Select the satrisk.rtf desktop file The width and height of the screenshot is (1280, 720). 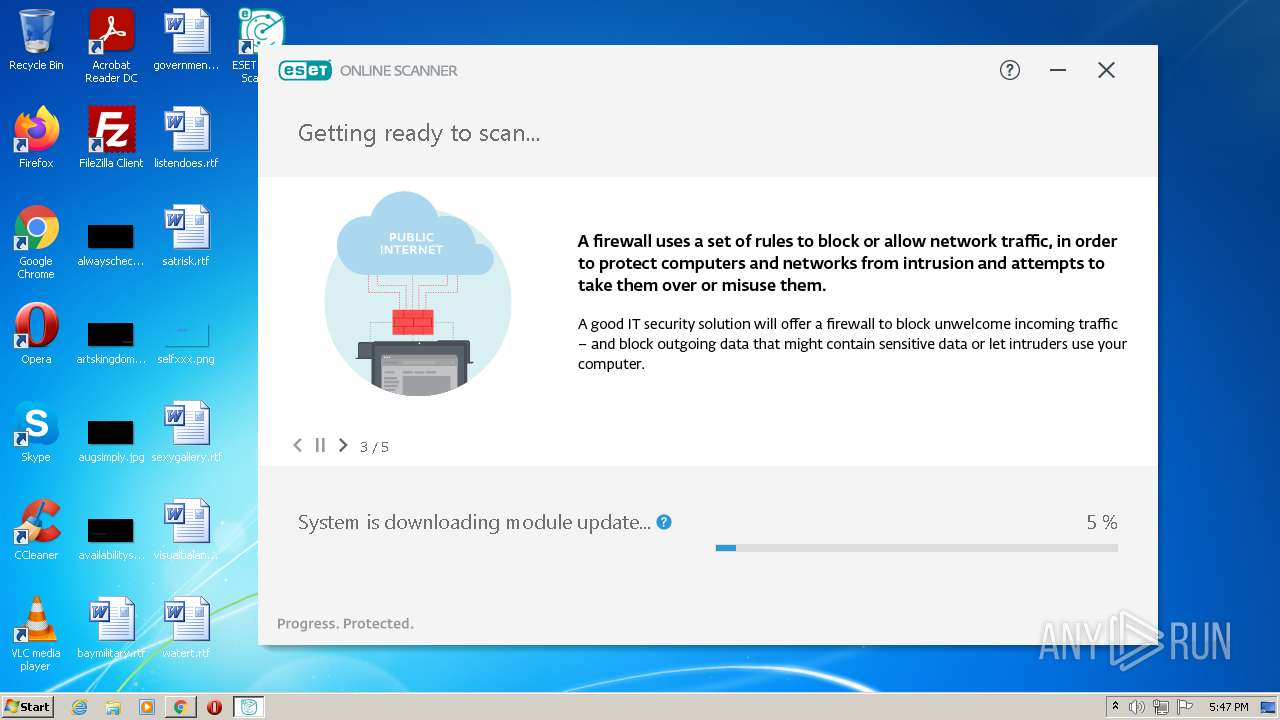tap(186, 236)
